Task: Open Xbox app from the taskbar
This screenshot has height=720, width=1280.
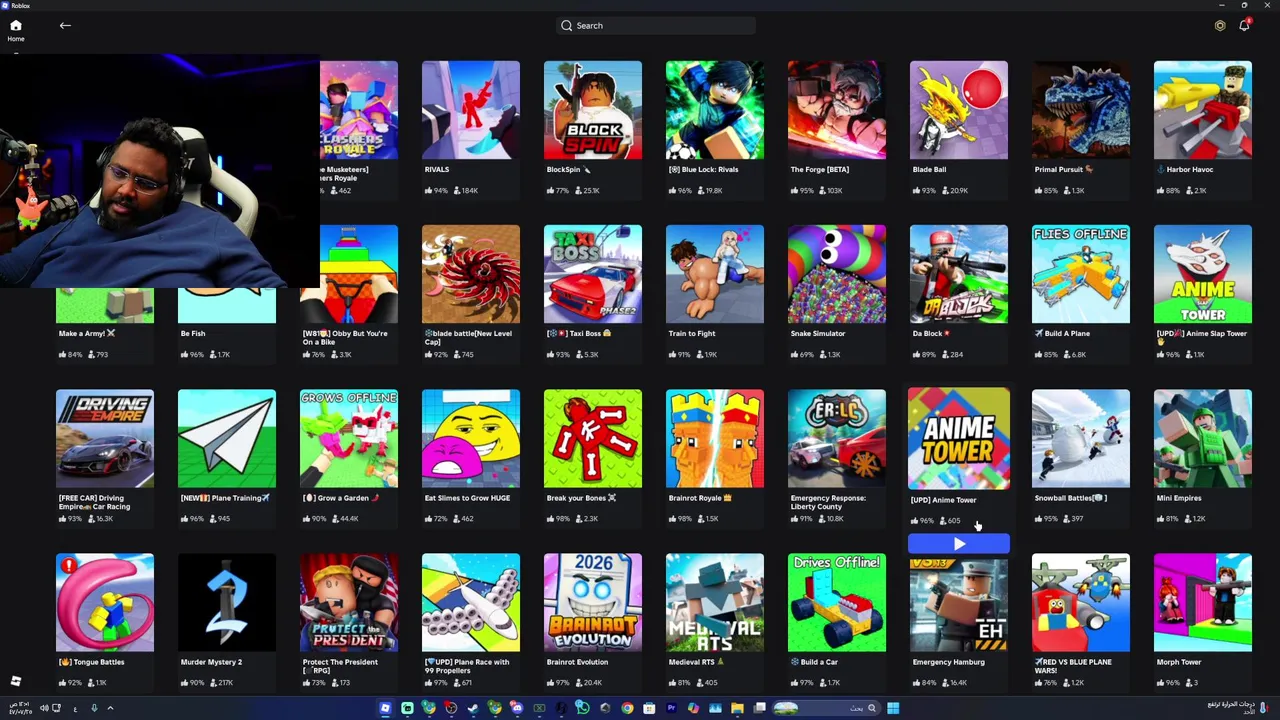Action: pos(539,708)
